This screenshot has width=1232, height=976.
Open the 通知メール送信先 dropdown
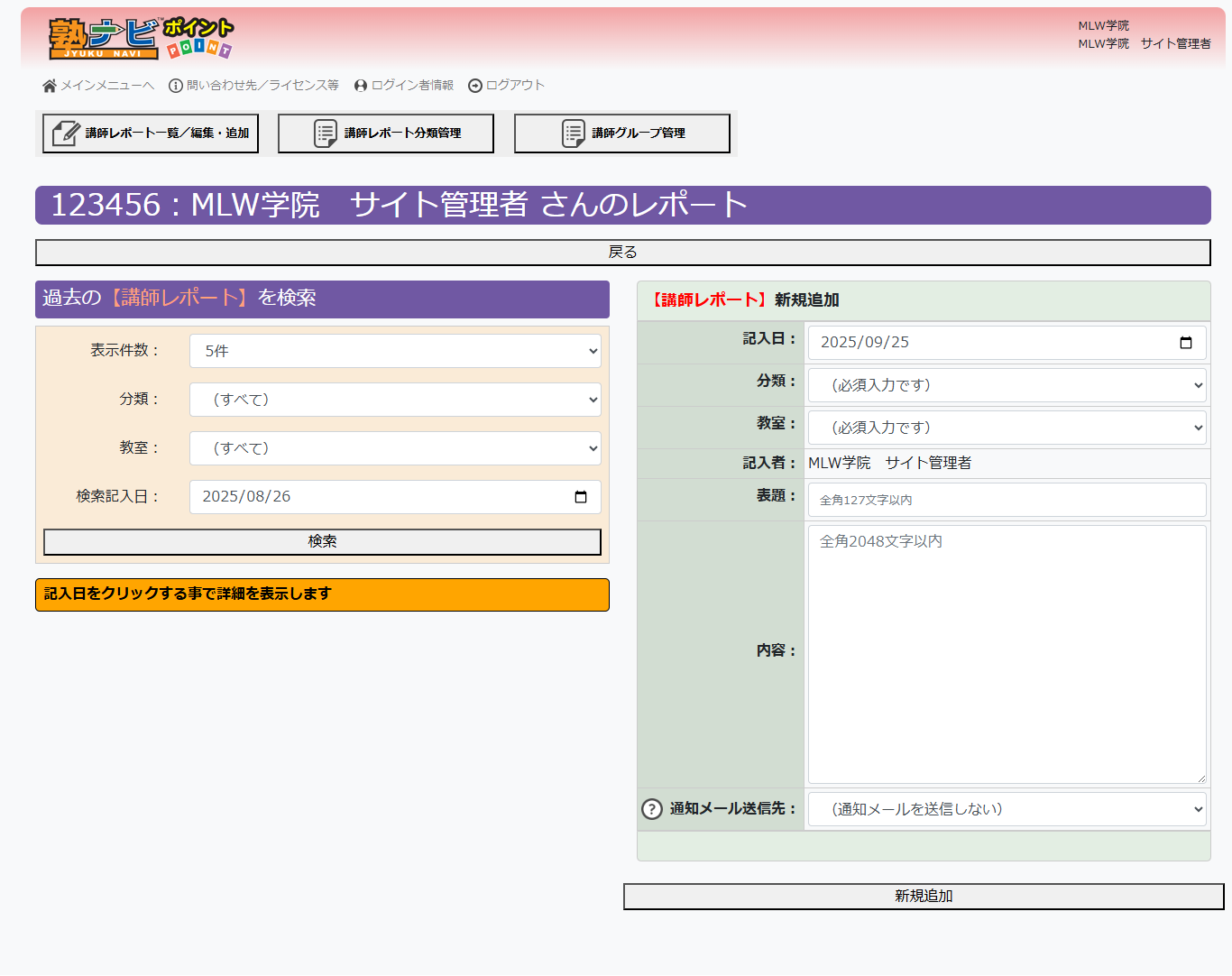click(x=1007, y=809)
